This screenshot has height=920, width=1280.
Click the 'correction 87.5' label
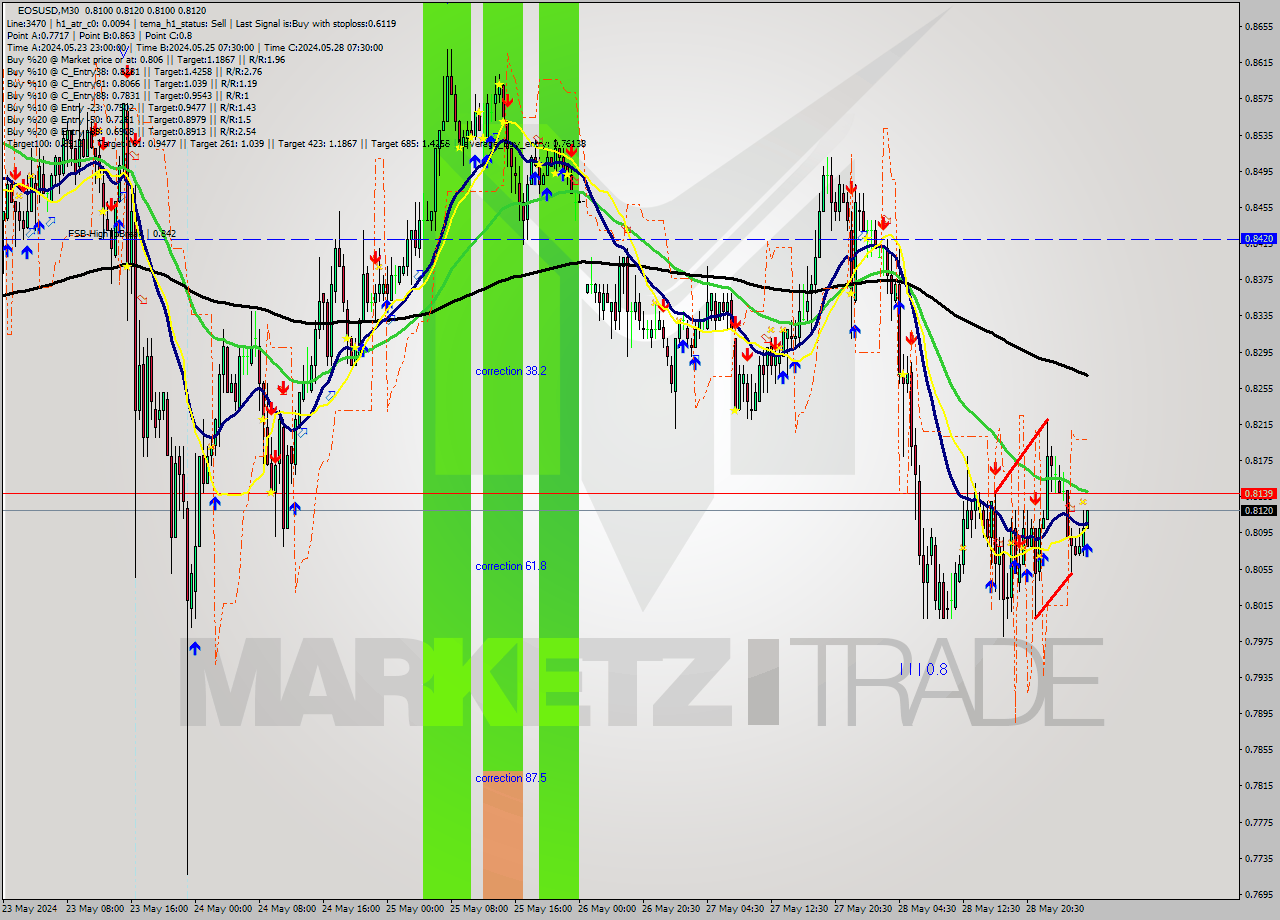(x=511, y=778)
